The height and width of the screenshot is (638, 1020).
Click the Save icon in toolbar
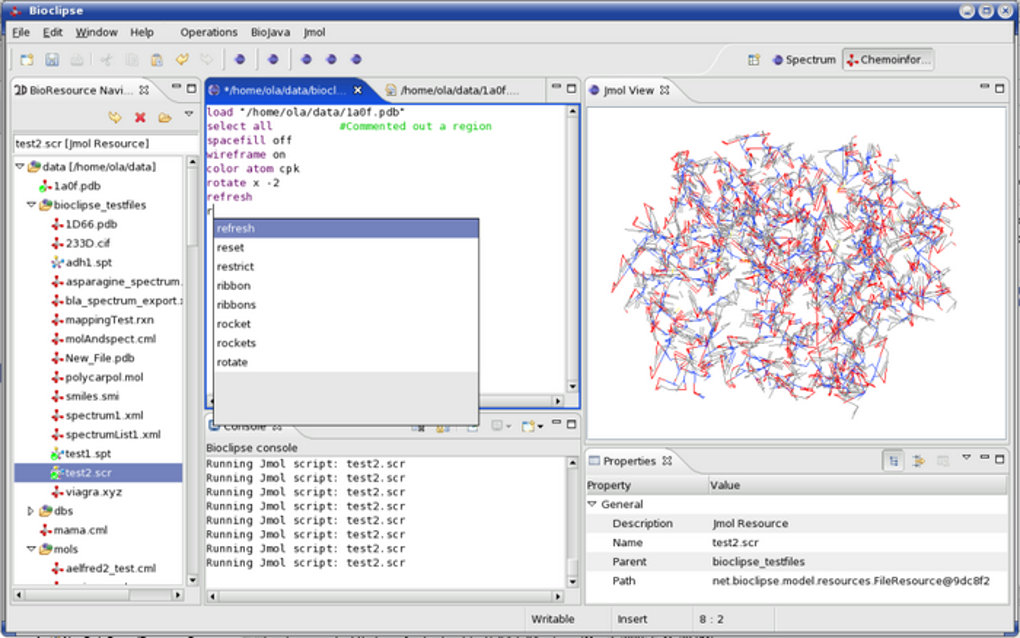click(52, 60)
